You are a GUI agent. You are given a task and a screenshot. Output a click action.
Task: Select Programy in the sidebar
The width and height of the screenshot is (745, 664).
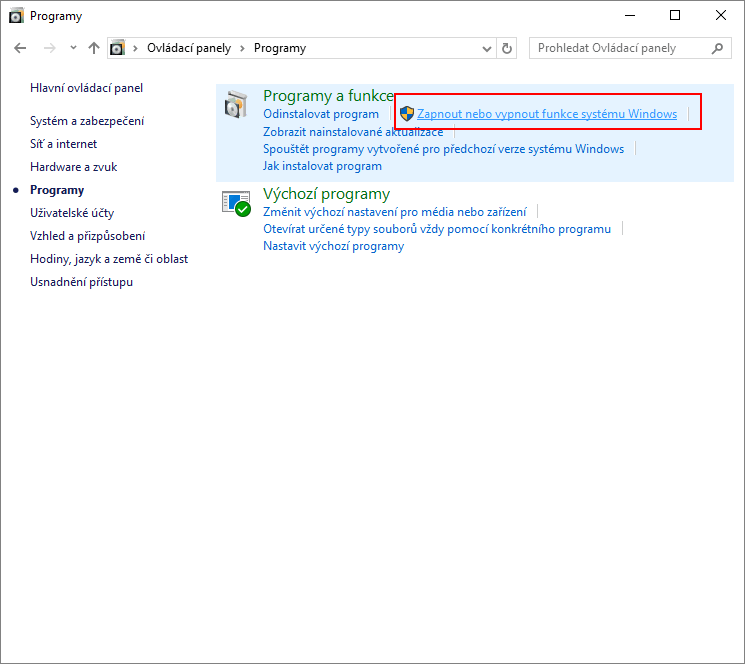(57, 190)
